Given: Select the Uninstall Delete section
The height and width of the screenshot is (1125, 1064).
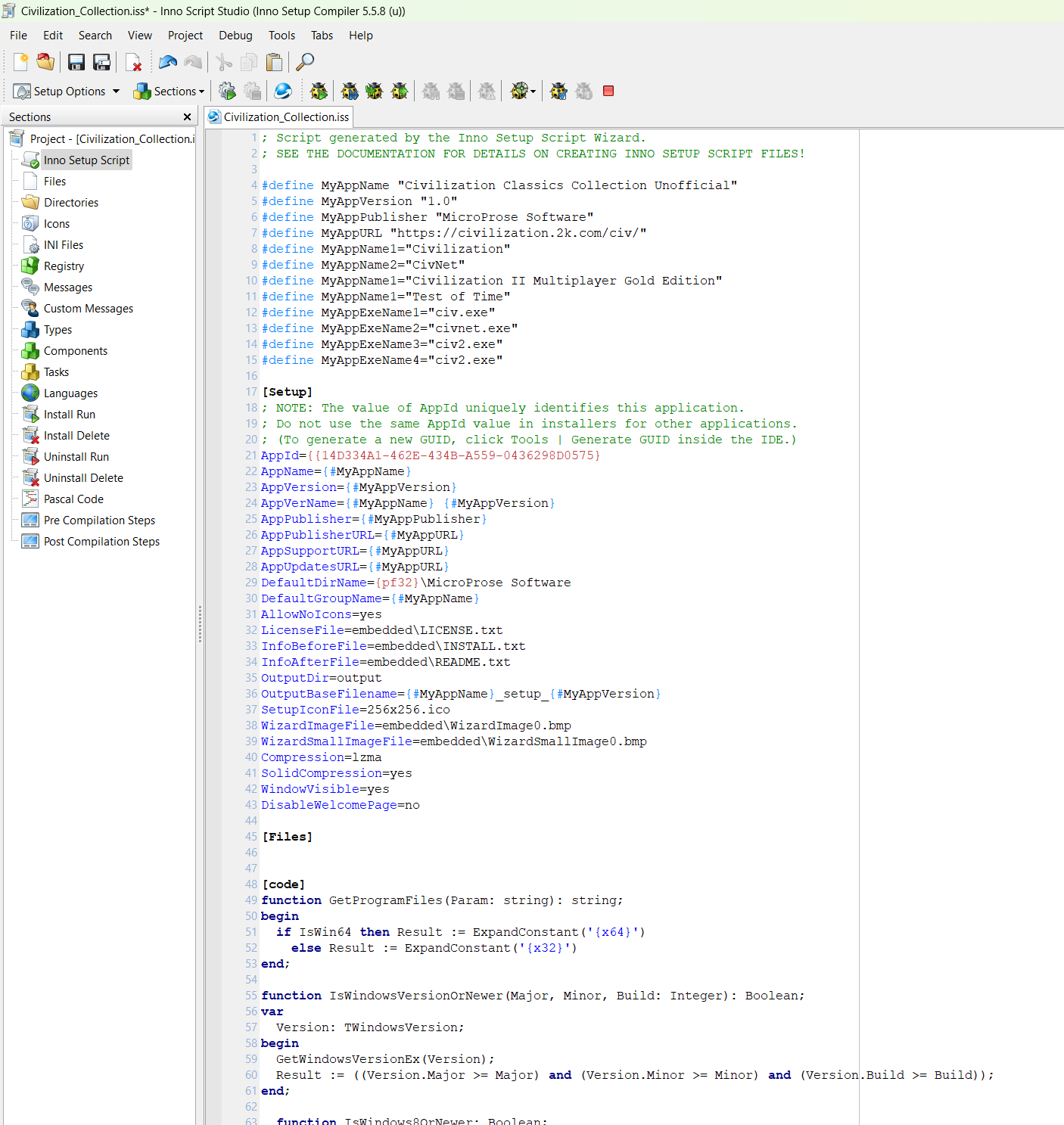Looking at the screenshot, I should coord(83,478).
